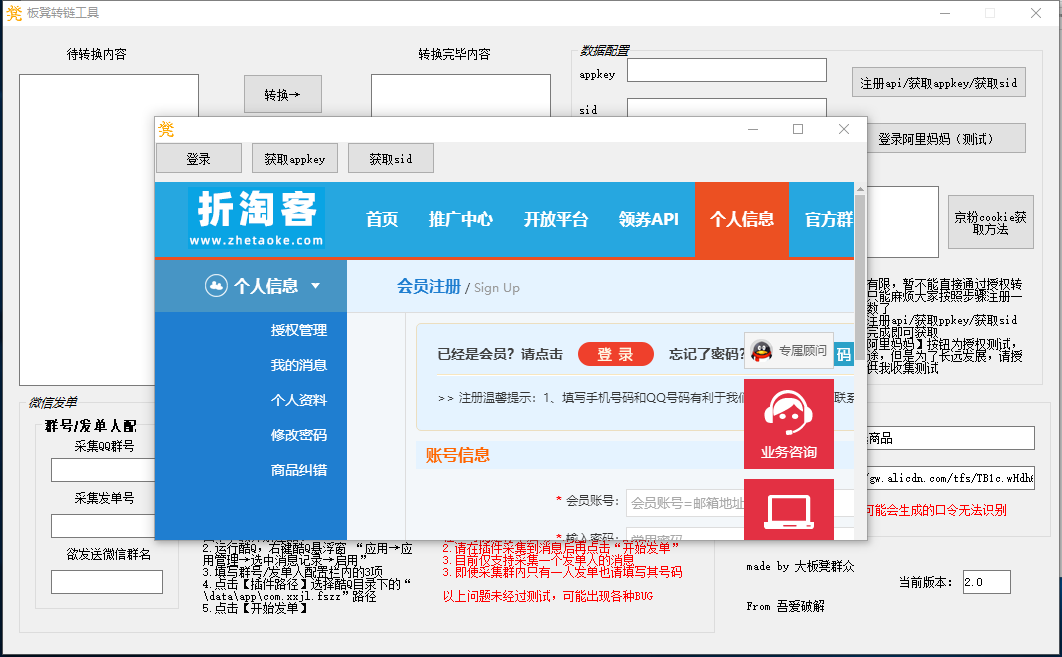The width and height of the screenshot is (1062, 657).
Task: Click 转换→ button in main window
Action: coord(282,94)
